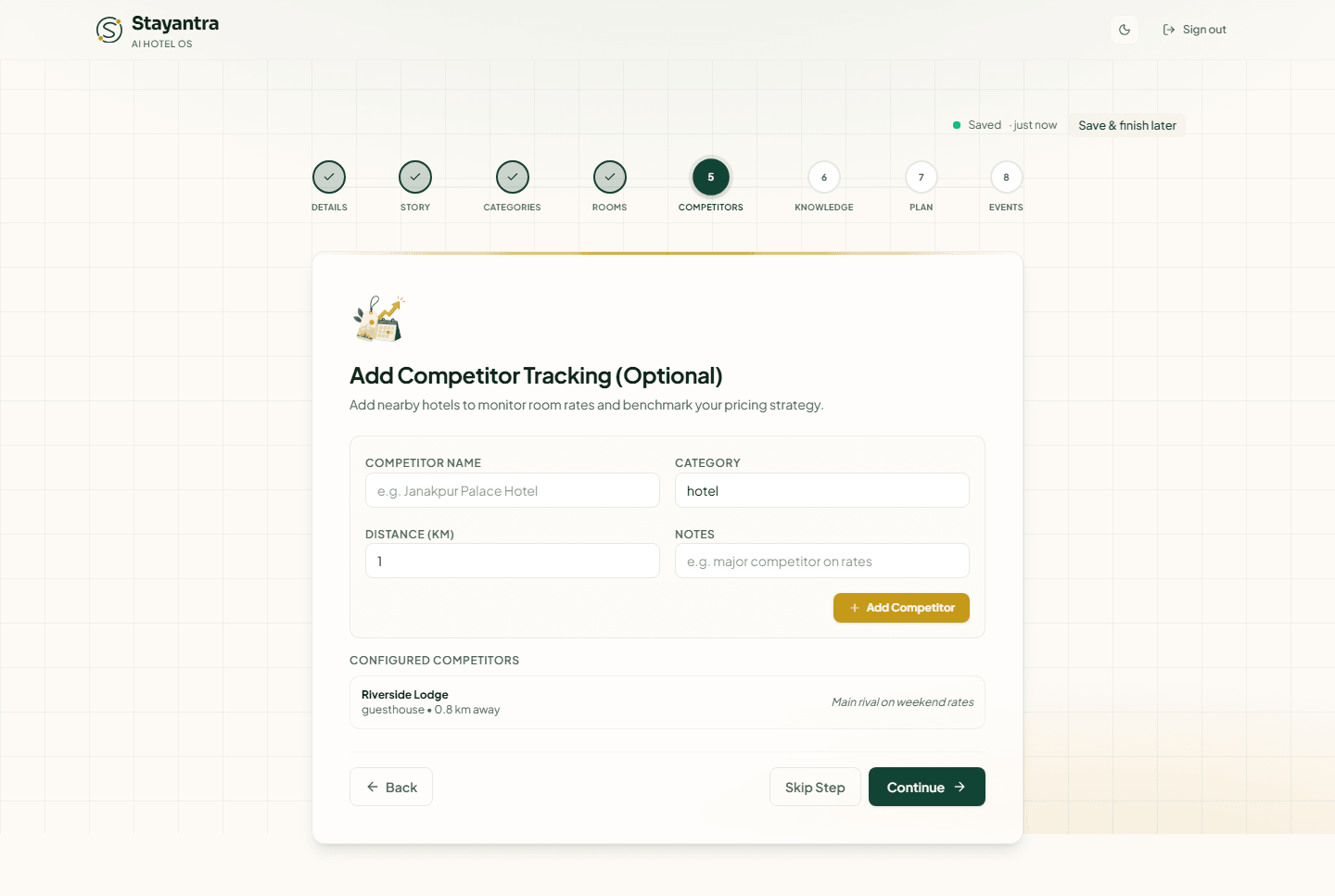The height and width of the screenshot is (896, 1335).
Task: Click the Stayantra logo icon
Action: (109, 30)
